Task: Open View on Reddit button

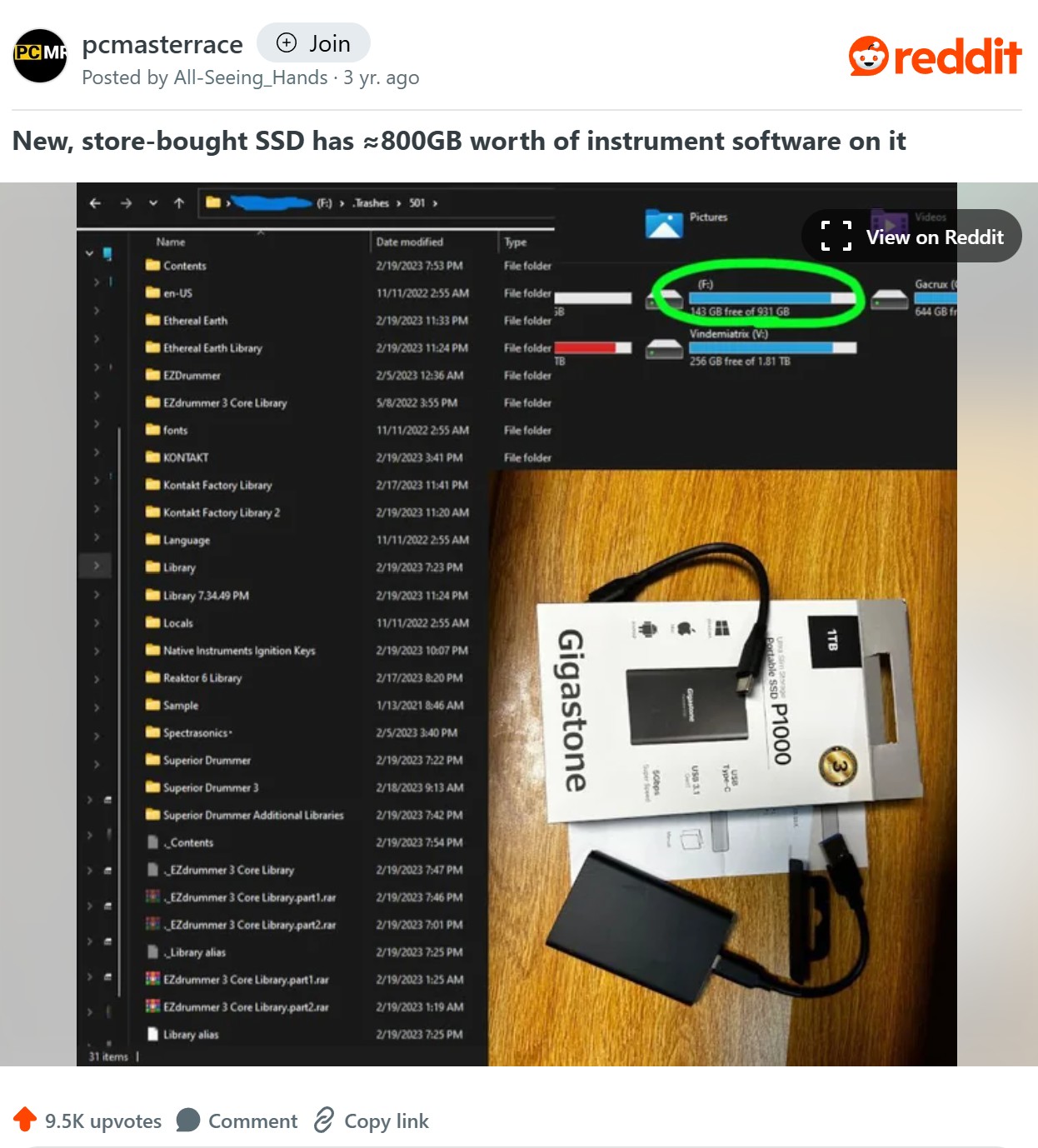Action: [911, 236]
